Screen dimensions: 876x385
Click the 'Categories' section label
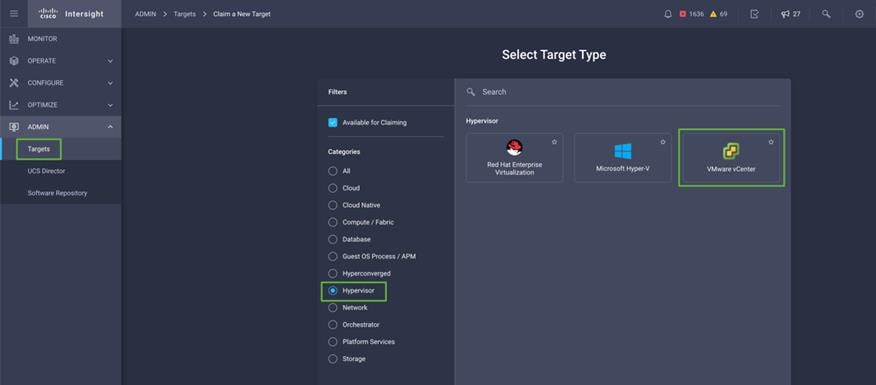point(344,151)
